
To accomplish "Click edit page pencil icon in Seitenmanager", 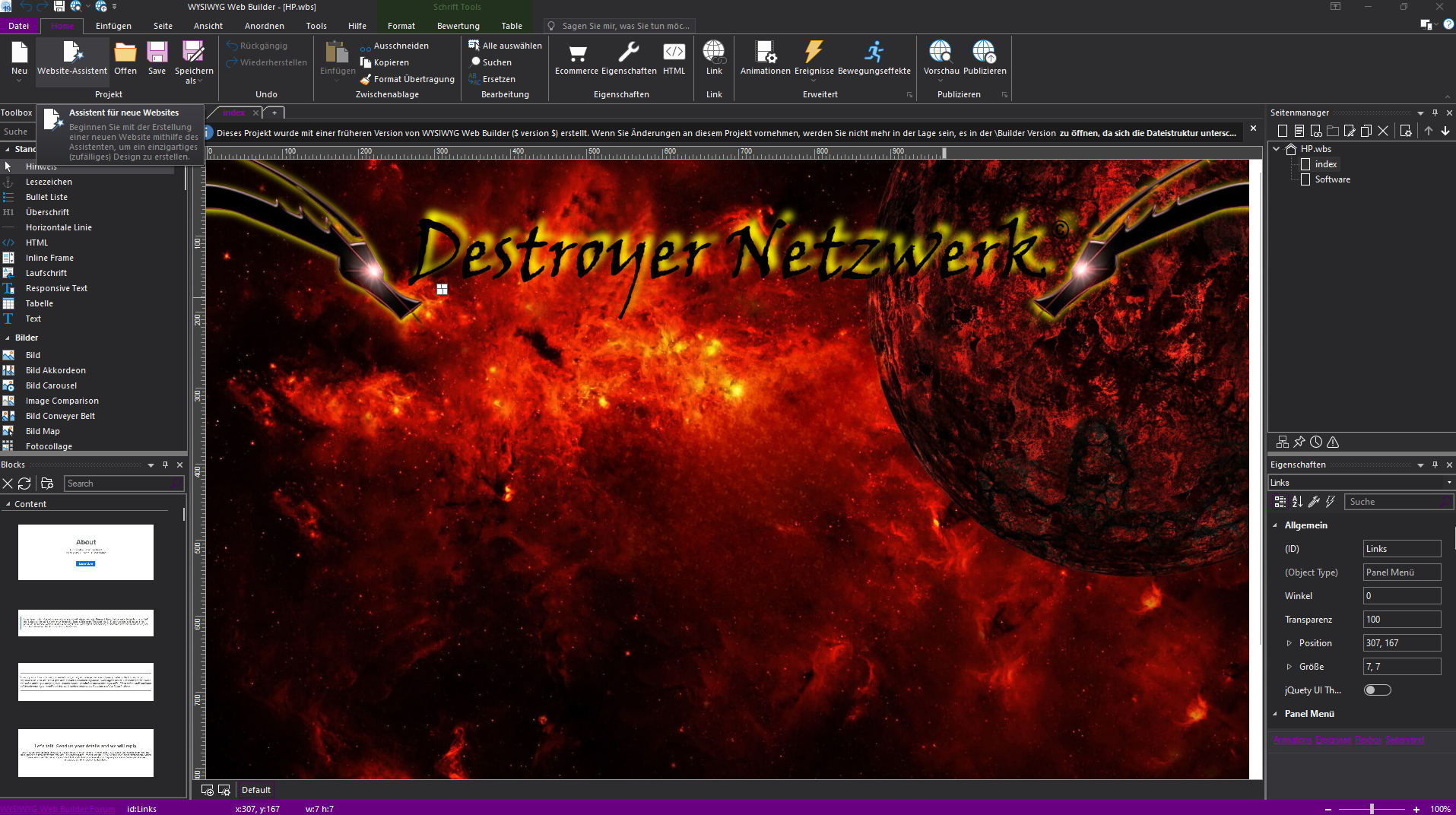I will point(1350,131).
